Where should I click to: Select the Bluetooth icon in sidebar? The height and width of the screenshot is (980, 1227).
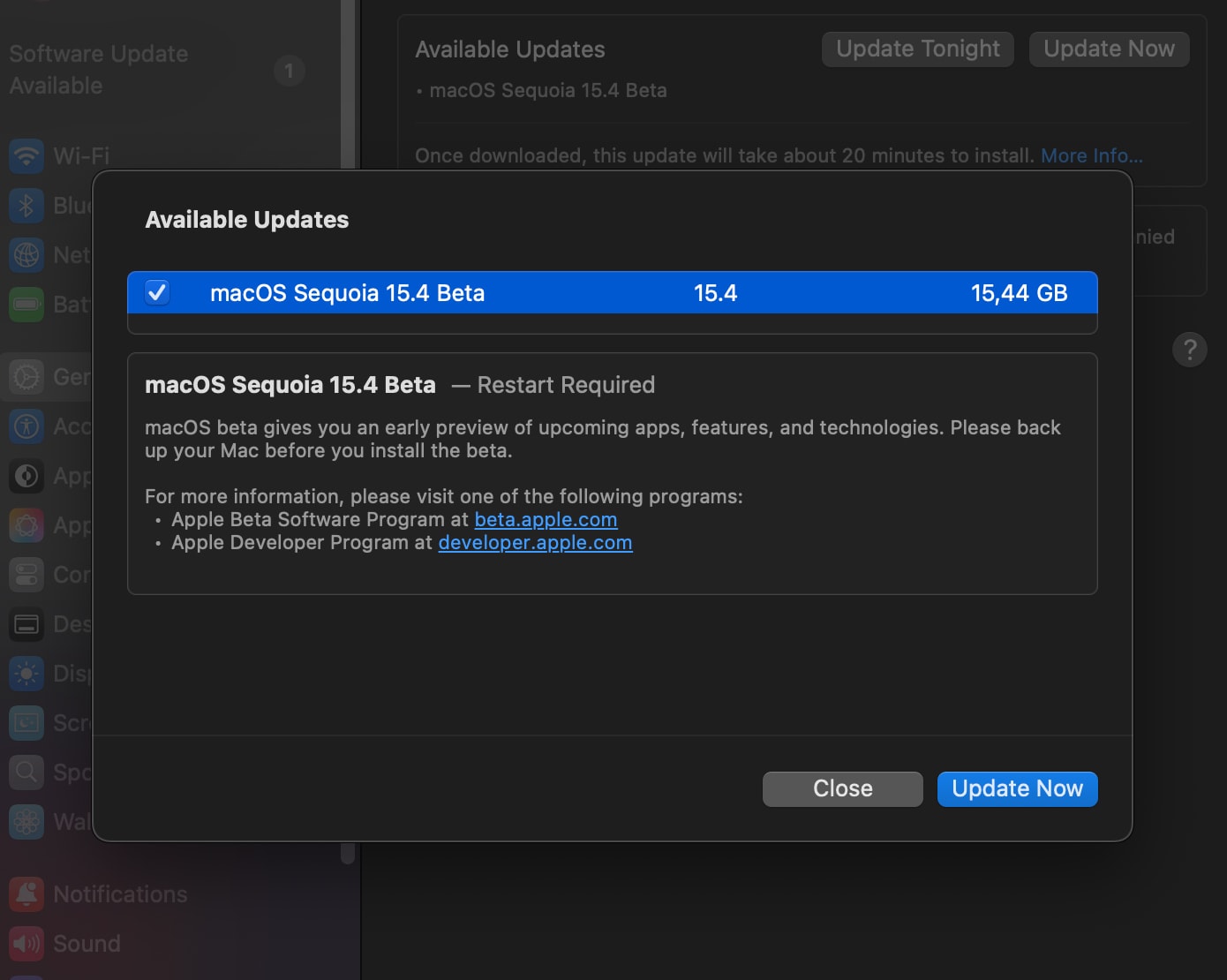coord(26,206)
